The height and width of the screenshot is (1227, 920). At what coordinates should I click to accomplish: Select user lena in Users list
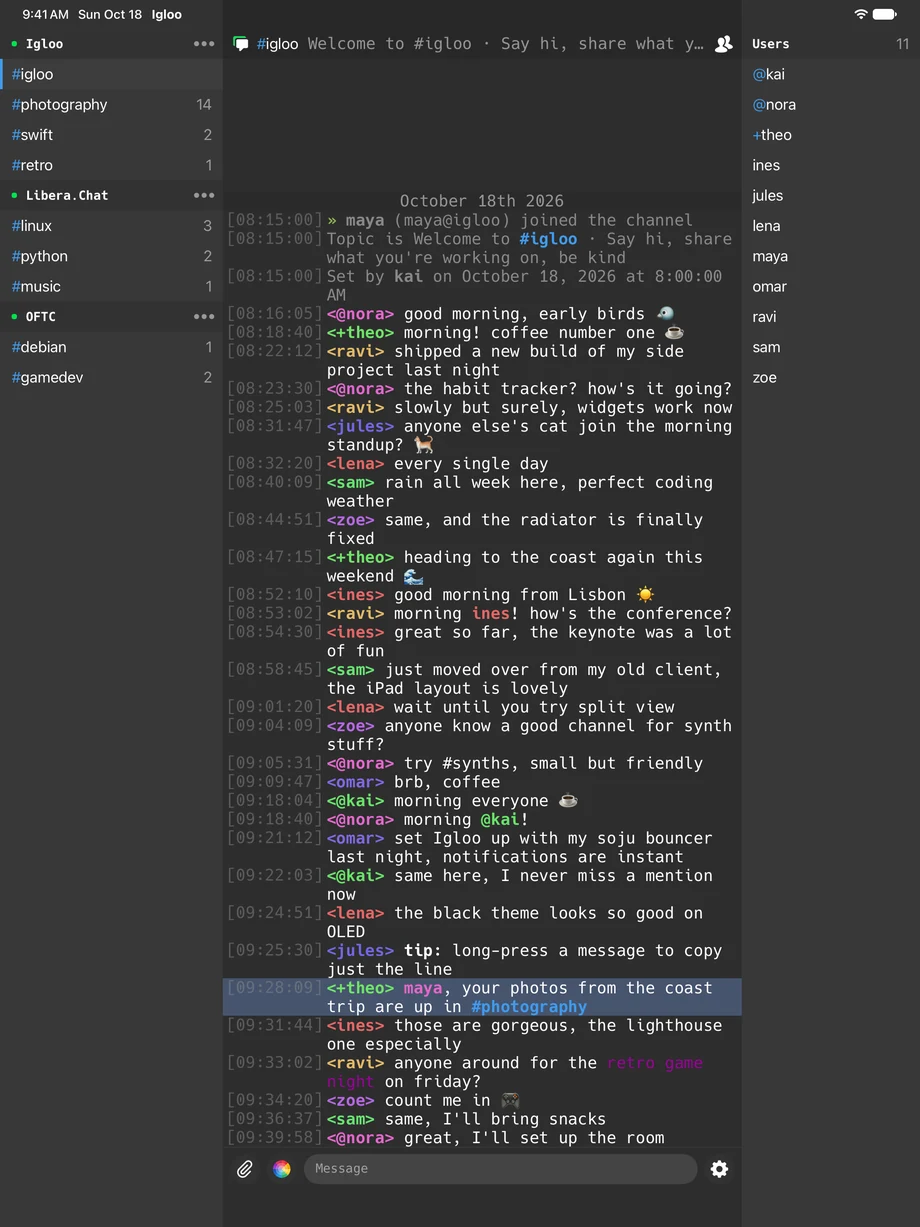(x=831, y=226)
